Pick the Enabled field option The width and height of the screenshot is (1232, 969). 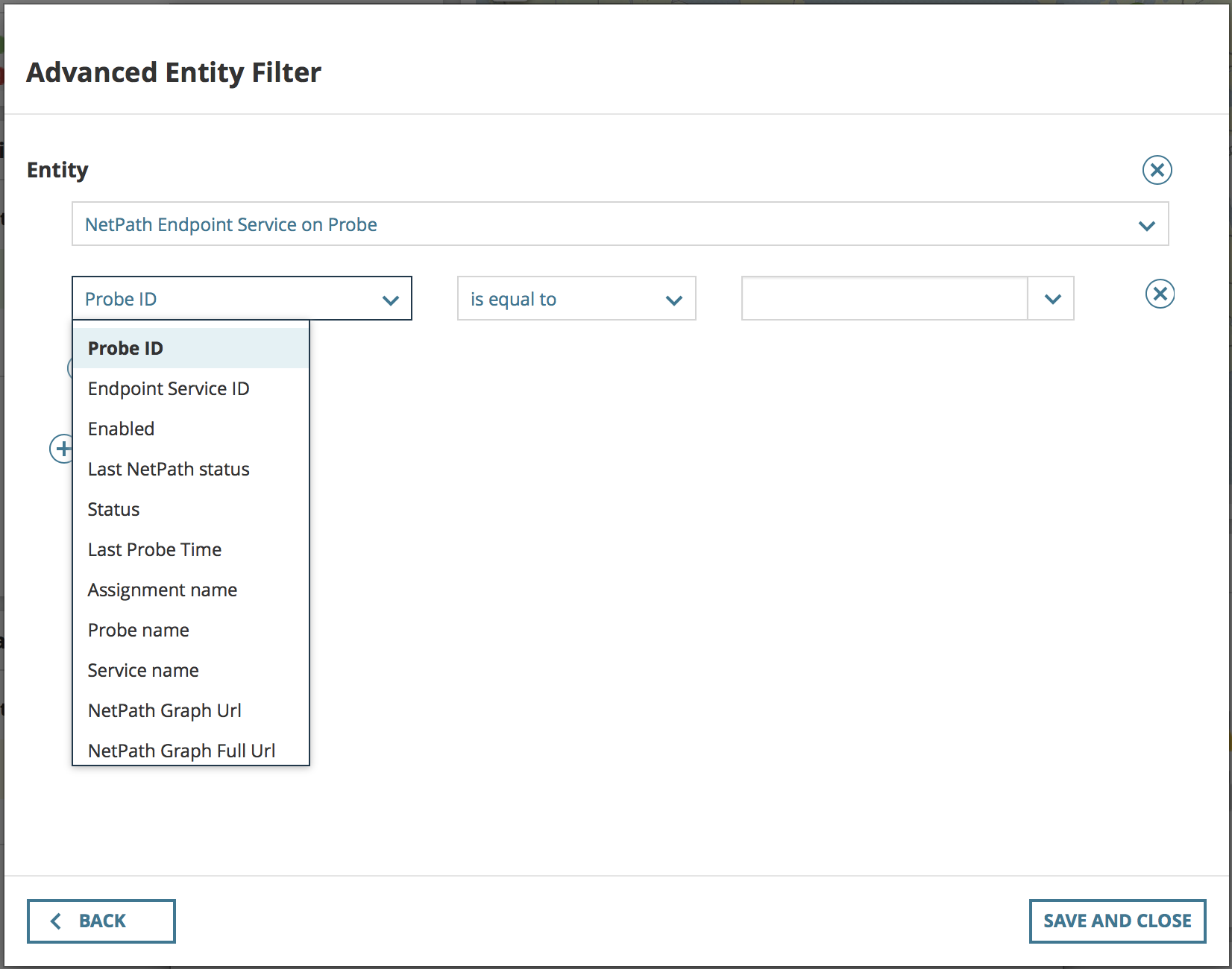(x=191, y=429)
